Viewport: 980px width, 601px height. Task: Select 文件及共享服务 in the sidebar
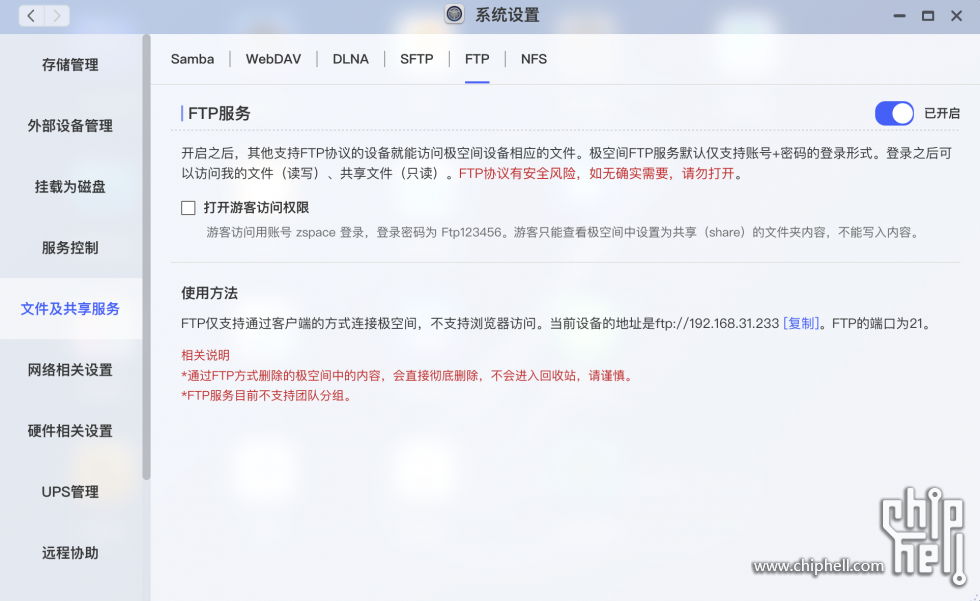point(70,309)
